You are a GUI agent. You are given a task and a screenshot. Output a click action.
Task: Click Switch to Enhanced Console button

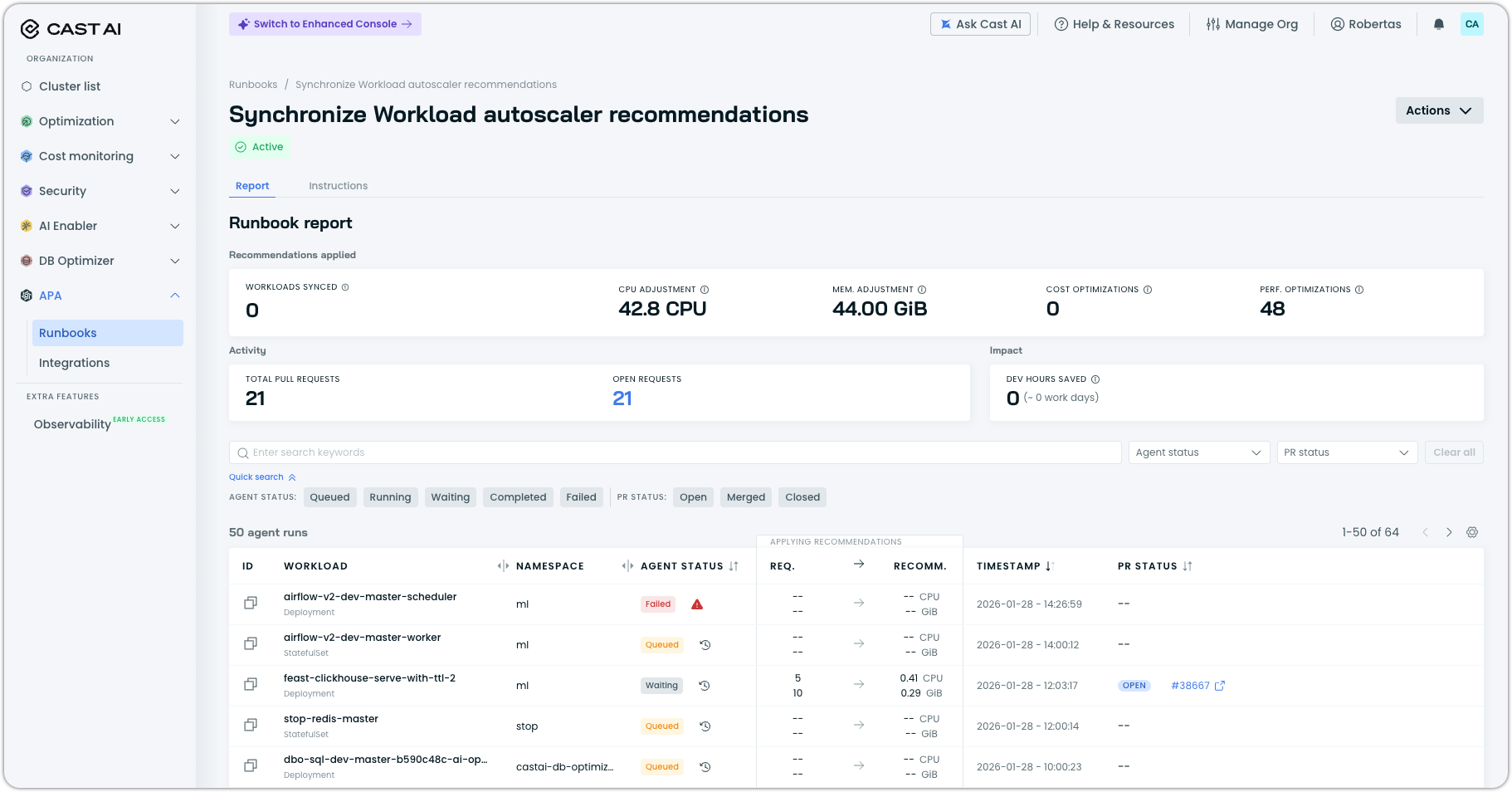[325, 24]
